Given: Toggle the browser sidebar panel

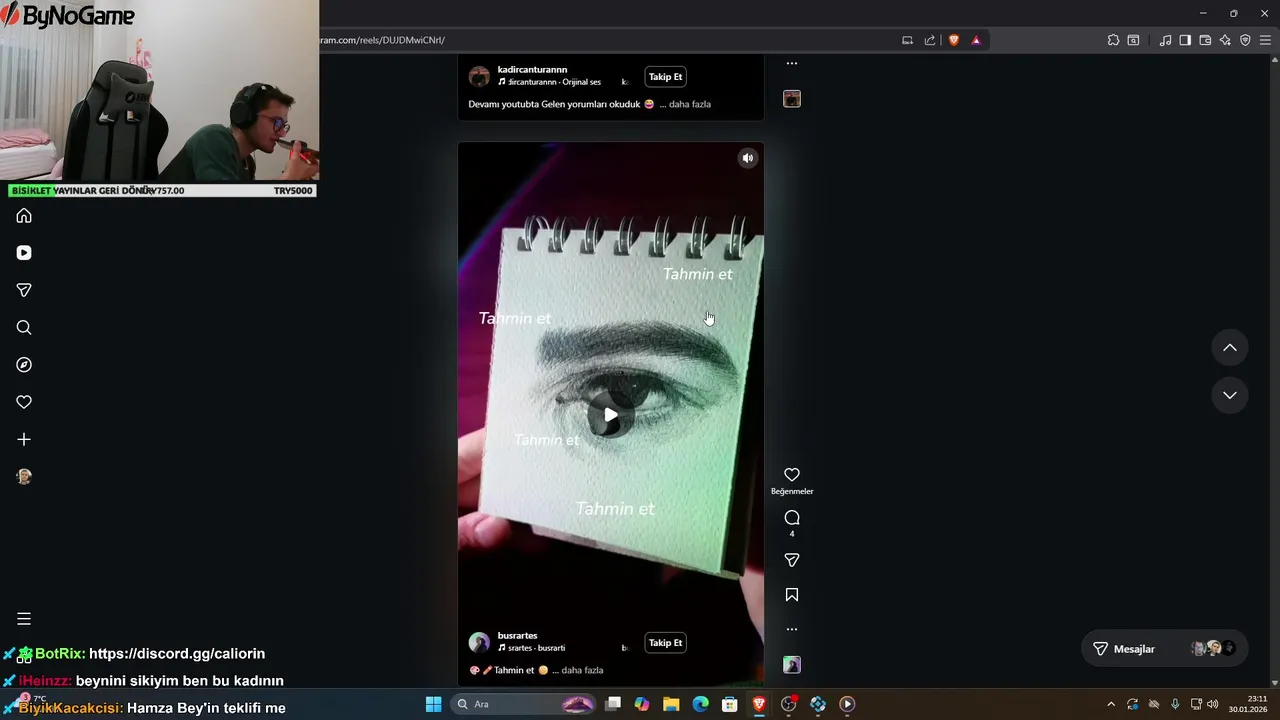Looking at the screenshot, I should coord(1185,40).
